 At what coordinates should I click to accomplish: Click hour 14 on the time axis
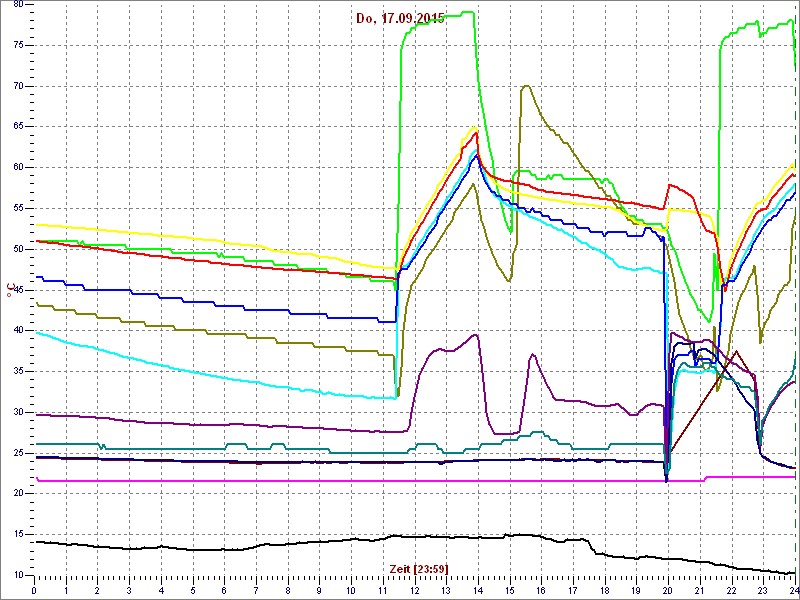click(x=478, y=591)
